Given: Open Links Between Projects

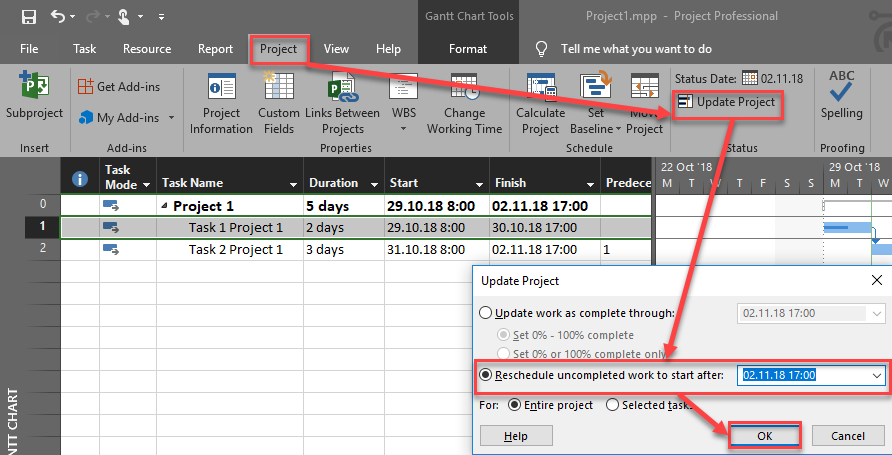Looking at the screenshot, I should pos(342,88).
